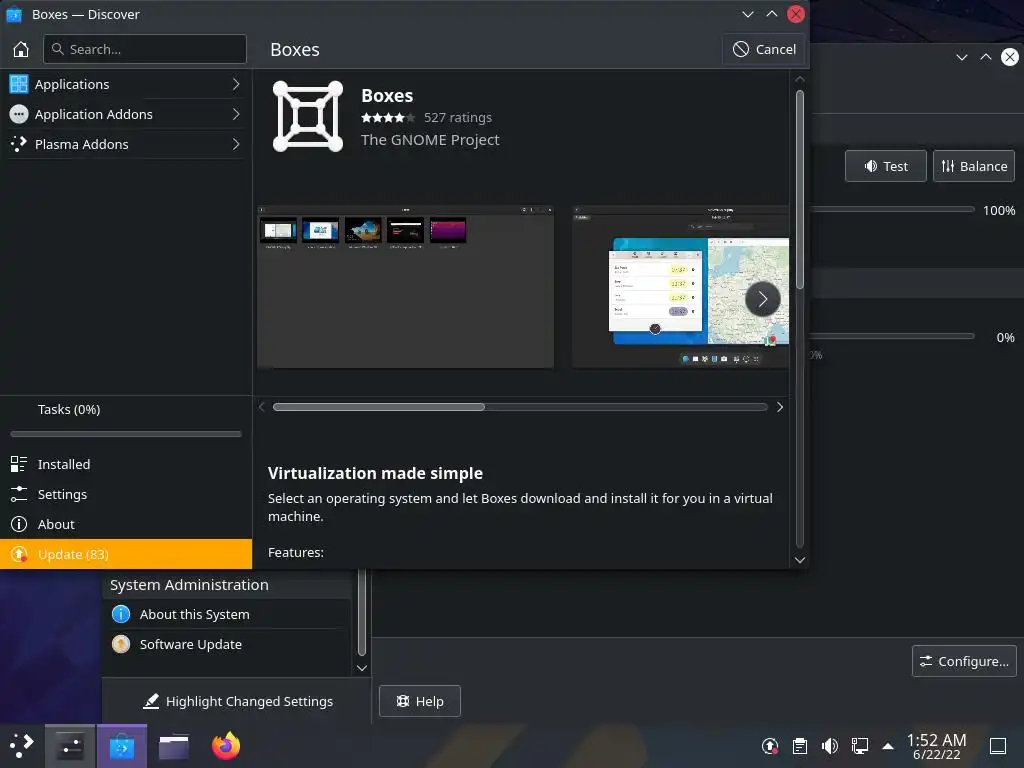Open the first Boxes screenshot thumbnail
The image size is (1024, 768).
pos(406,287)
